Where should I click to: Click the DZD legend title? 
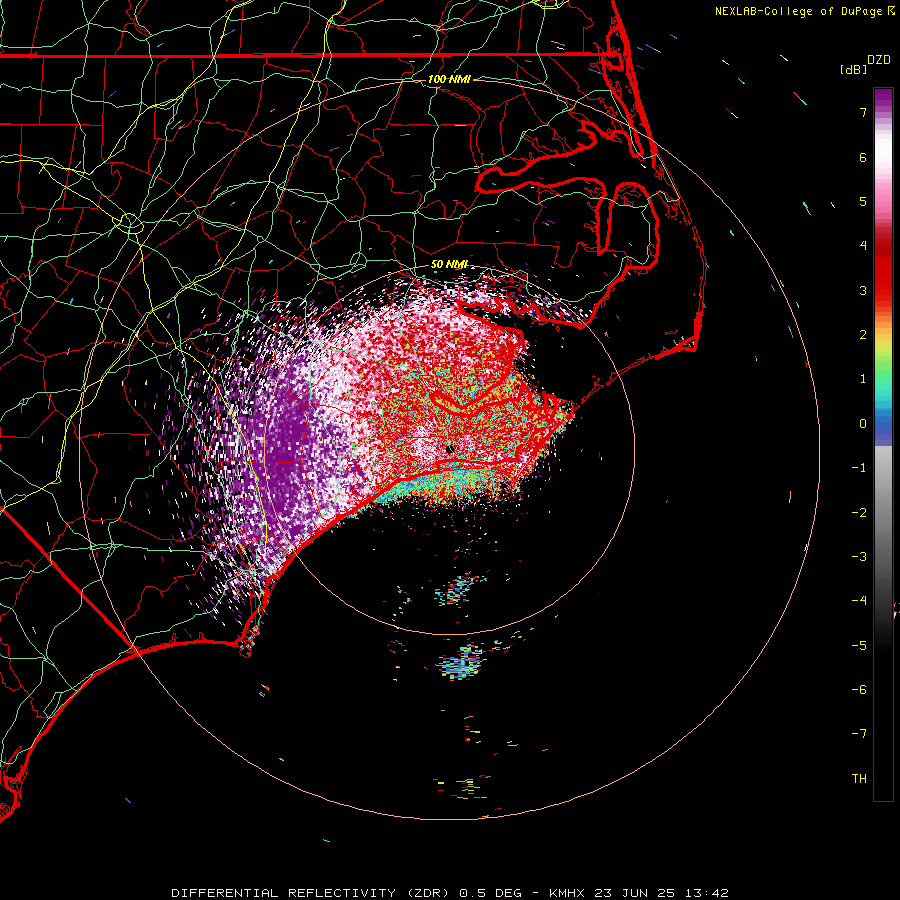(x=879, y=60)
